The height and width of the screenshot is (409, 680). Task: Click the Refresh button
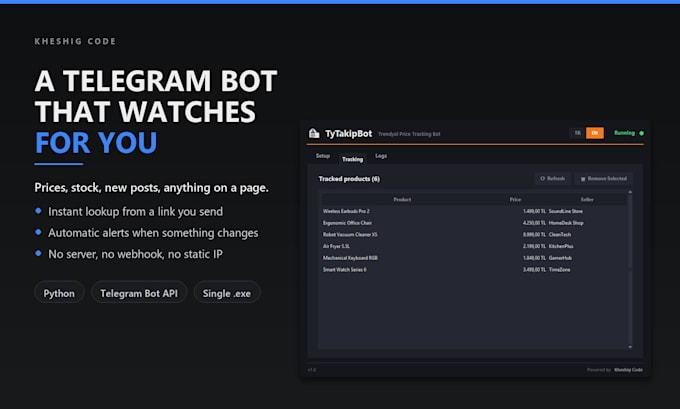pos(552,178)
